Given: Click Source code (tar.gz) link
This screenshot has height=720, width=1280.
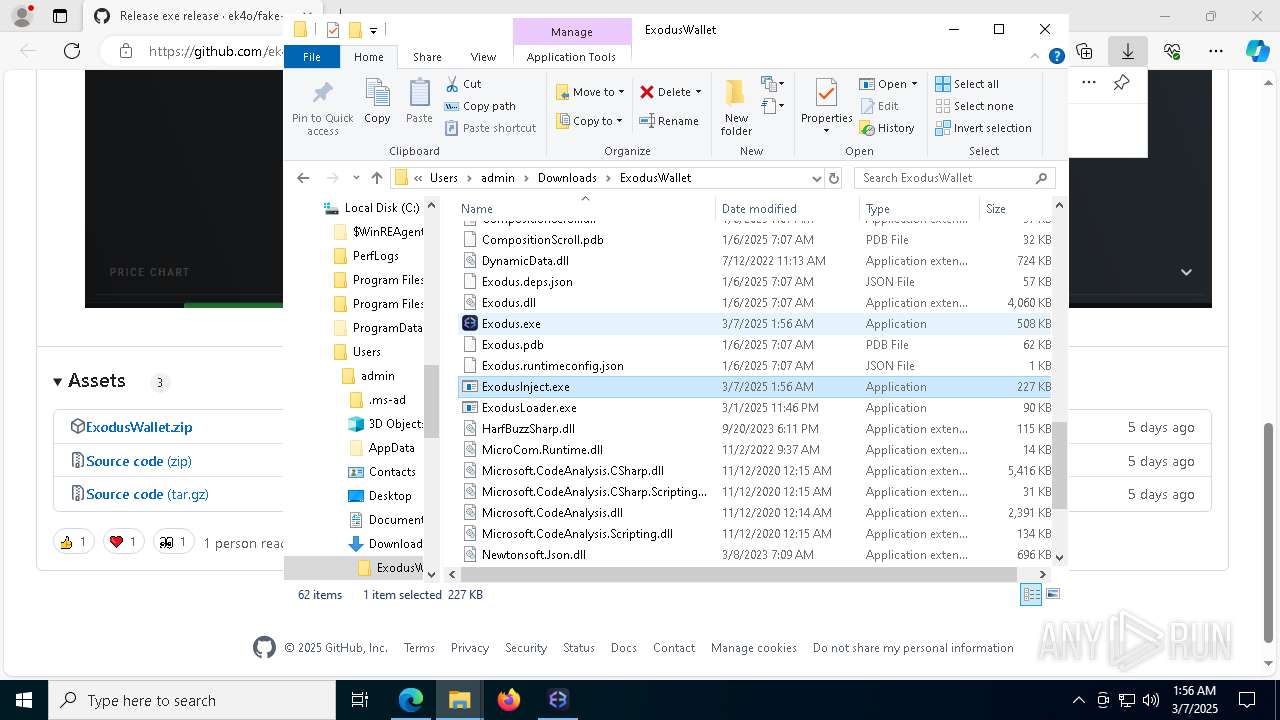Looking at the screenshot, I should [x=147, y=494].
